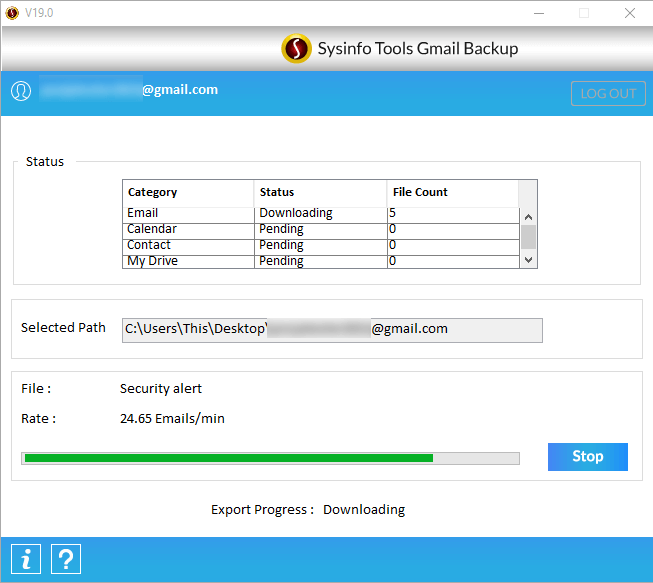
Task: Click the Pending status for Calendar
Action: 321,229
